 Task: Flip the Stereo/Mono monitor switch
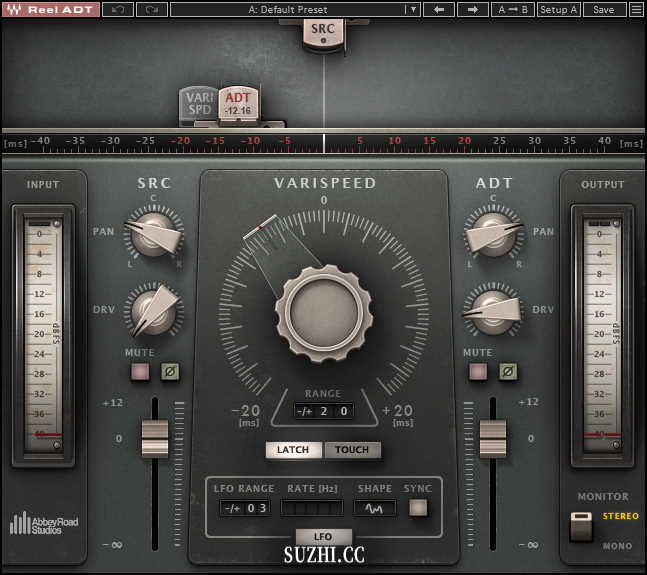click(581, 526)
